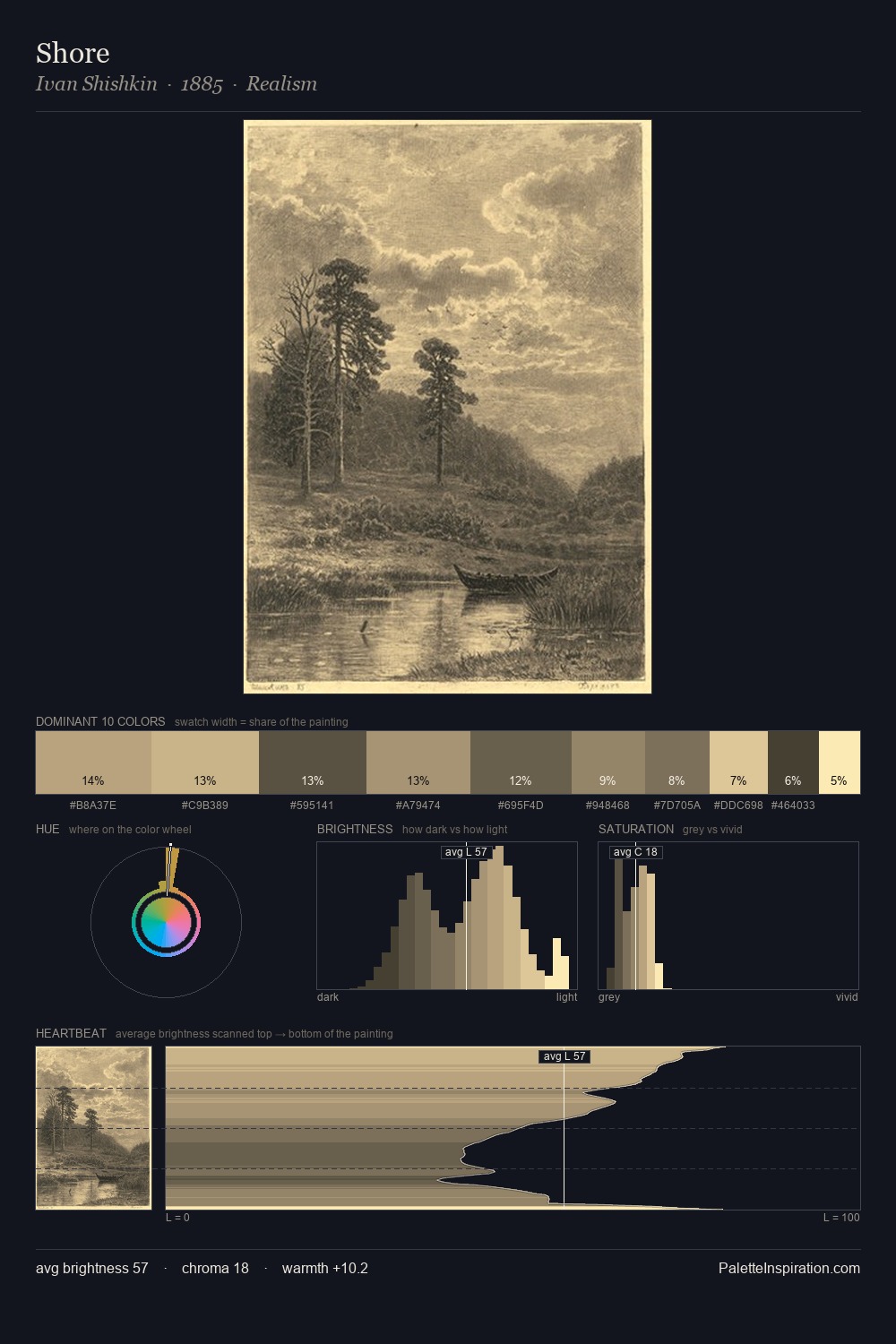Click the main Shore painting image
The image size is (896, 1344).
[447, 407]
